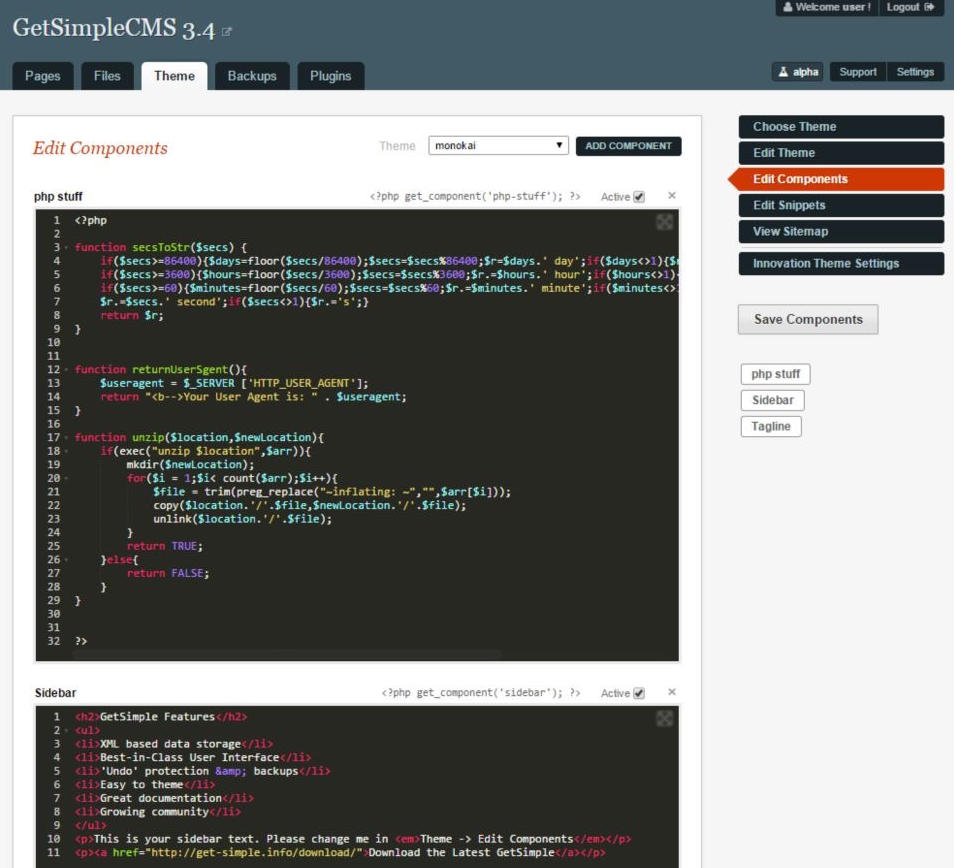Delete the php stuff component with the × icon
954x868 pixels.
click(672, 196)
